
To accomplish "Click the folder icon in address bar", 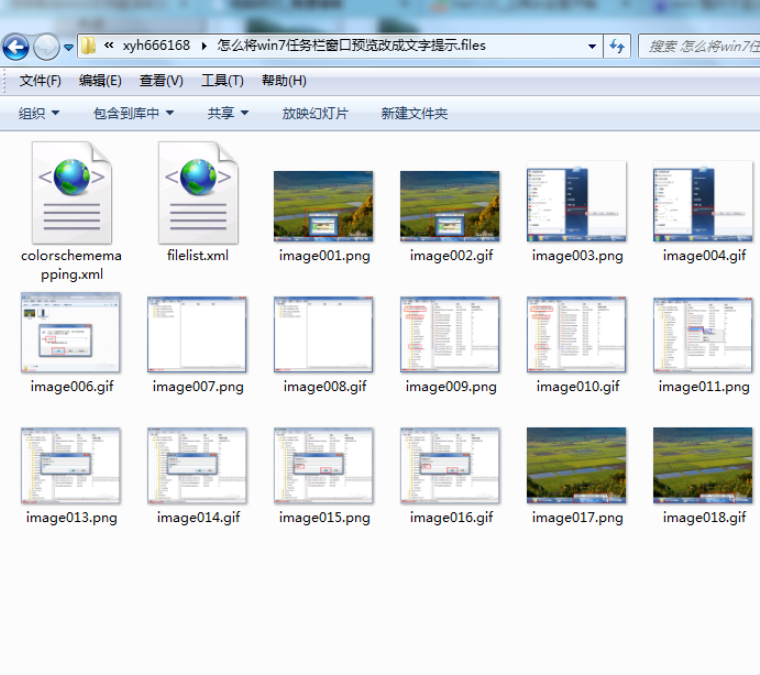I will [88, 46].
